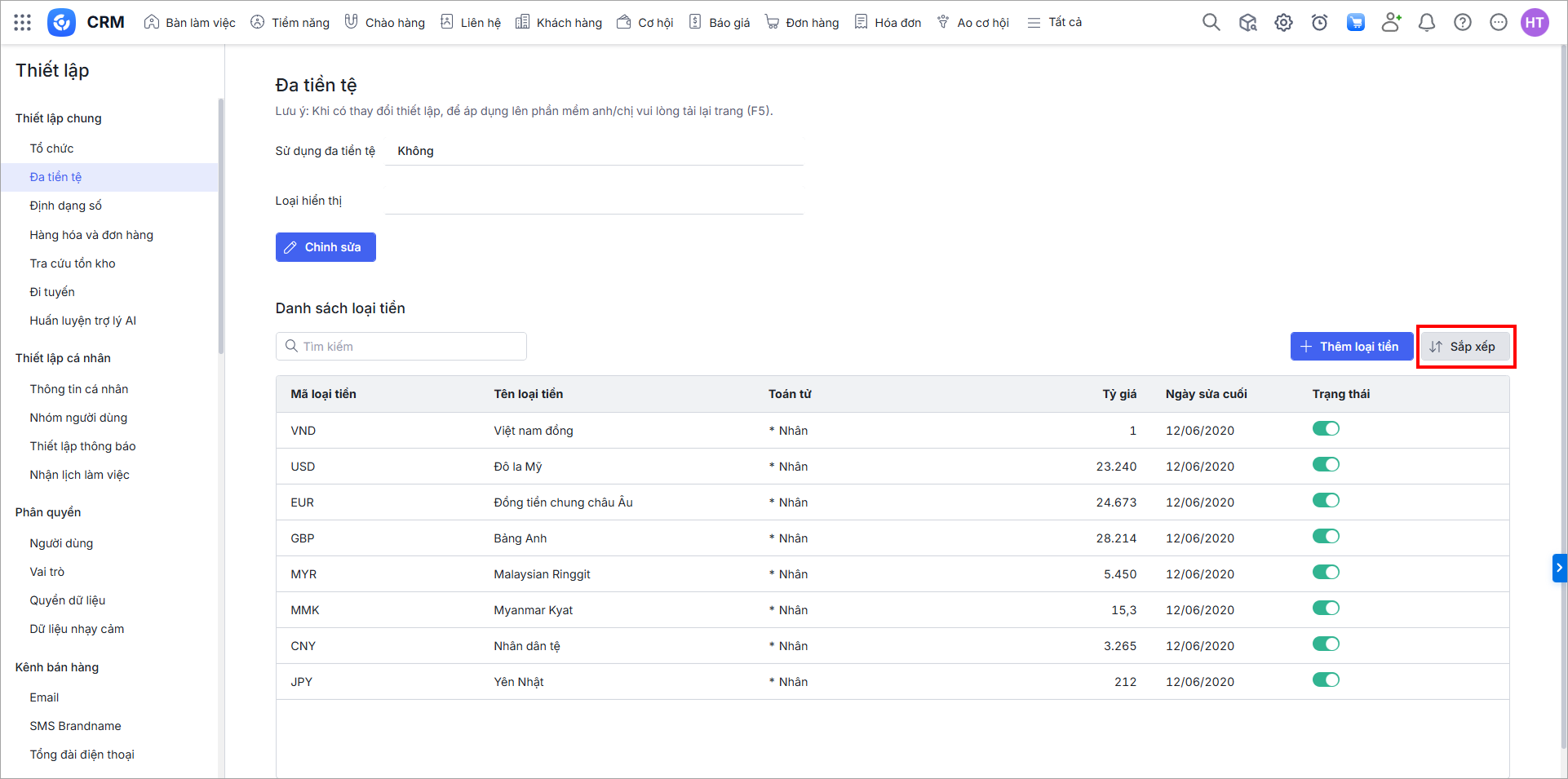The height and width of the screenshot is (779, 1568).
Task: Open the more options ellipsis icon
Action: click(1499, 23)
